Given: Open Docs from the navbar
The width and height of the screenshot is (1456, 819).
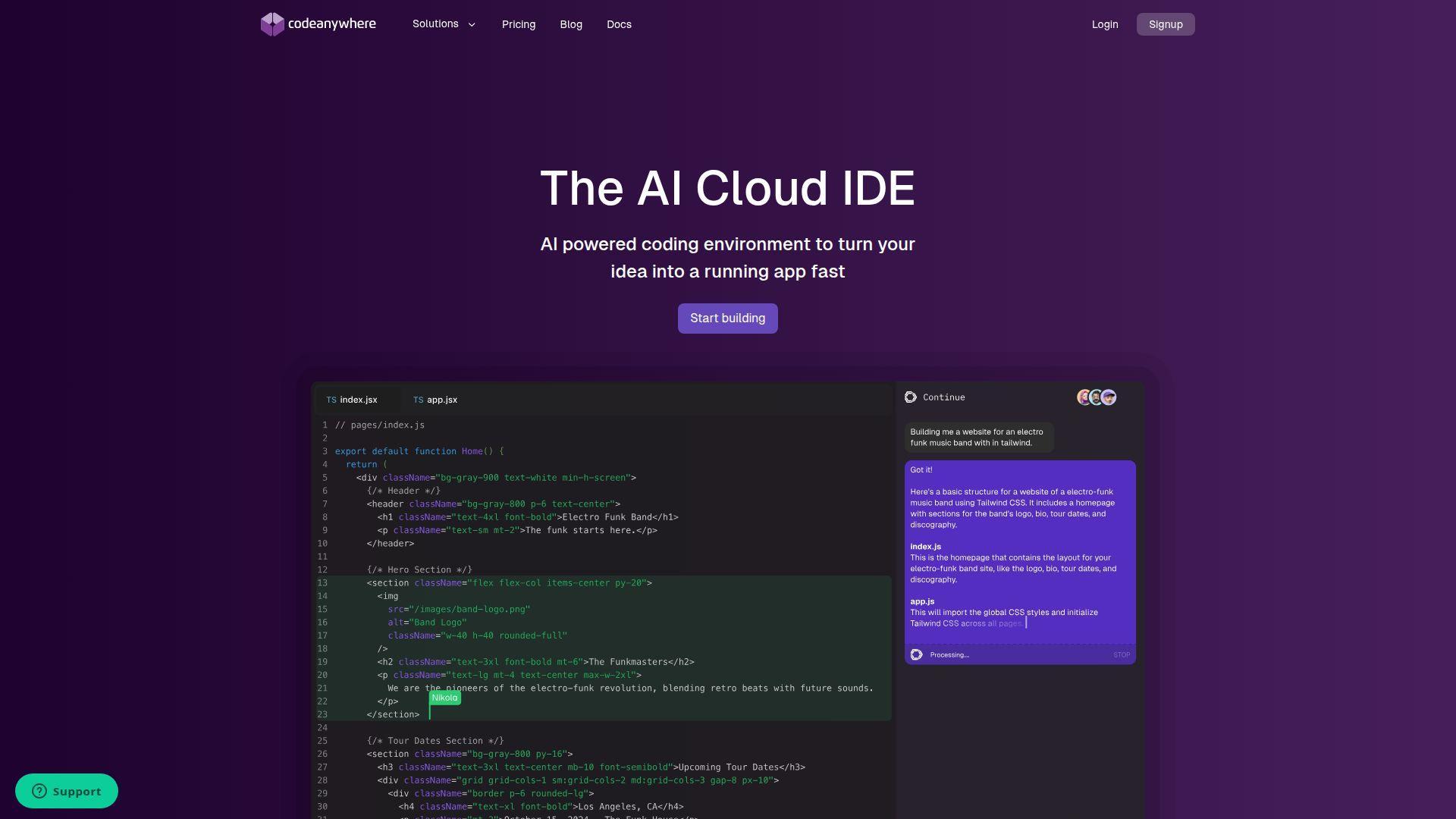Looking at the screenshot, I should point(618,24).
